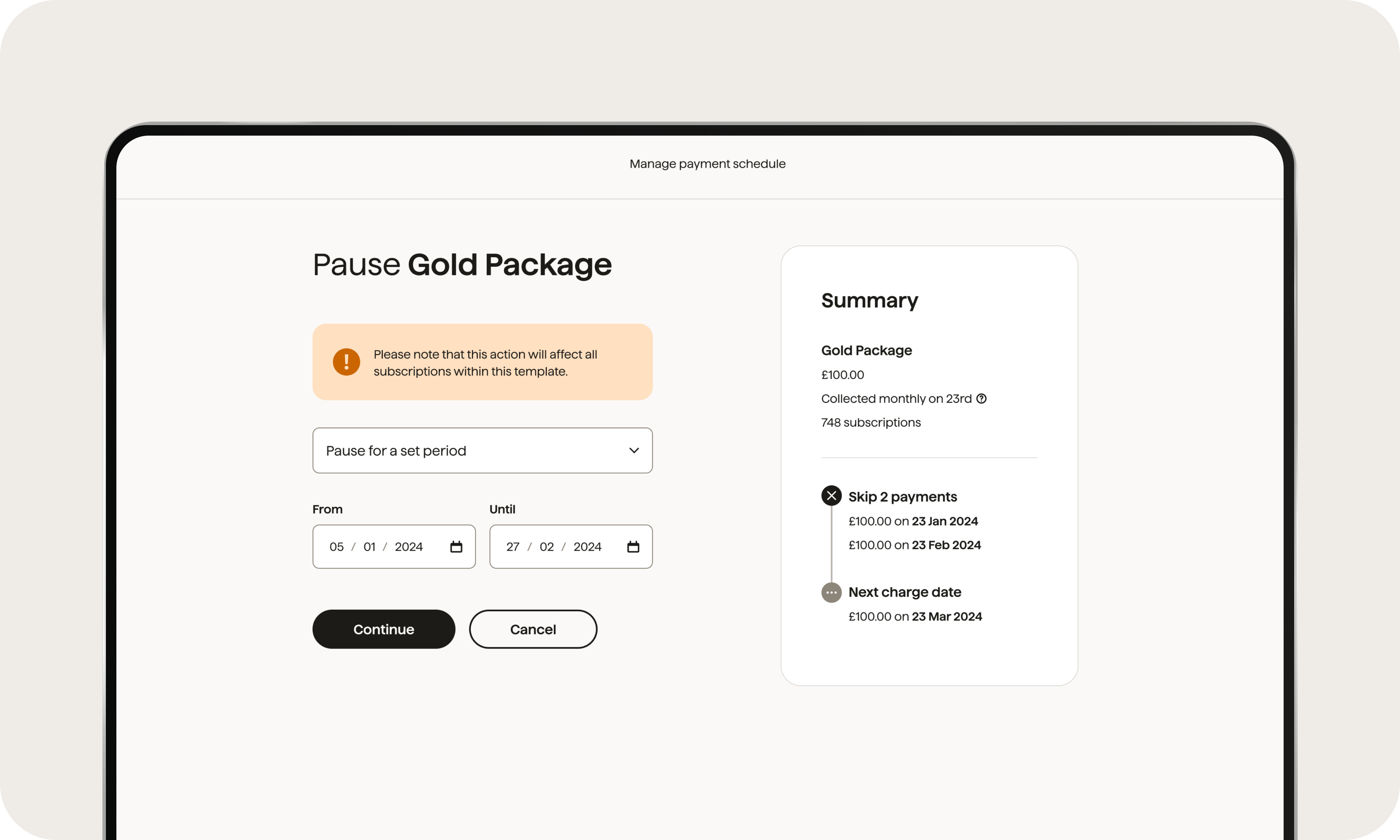Click the chevron down icon on pause dropdown
The width and height of the screenshot is (1400, 840).
click(634, 450)
